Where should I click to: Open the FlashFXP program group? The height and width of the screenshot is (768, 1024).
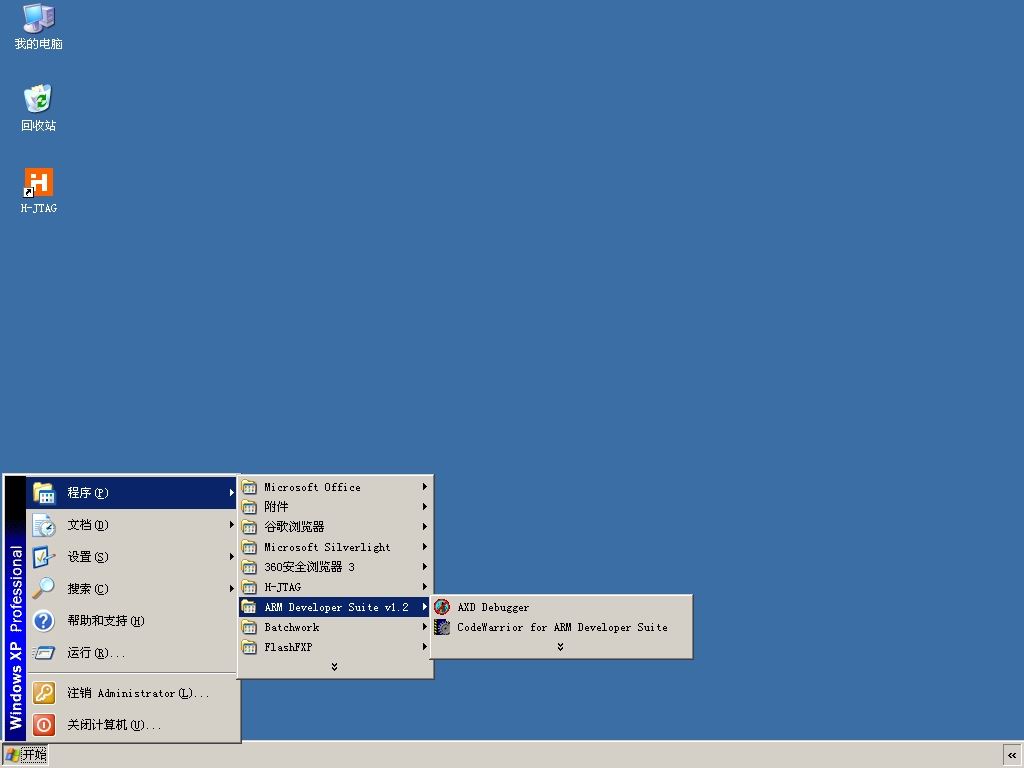click(x=334, y=647)
